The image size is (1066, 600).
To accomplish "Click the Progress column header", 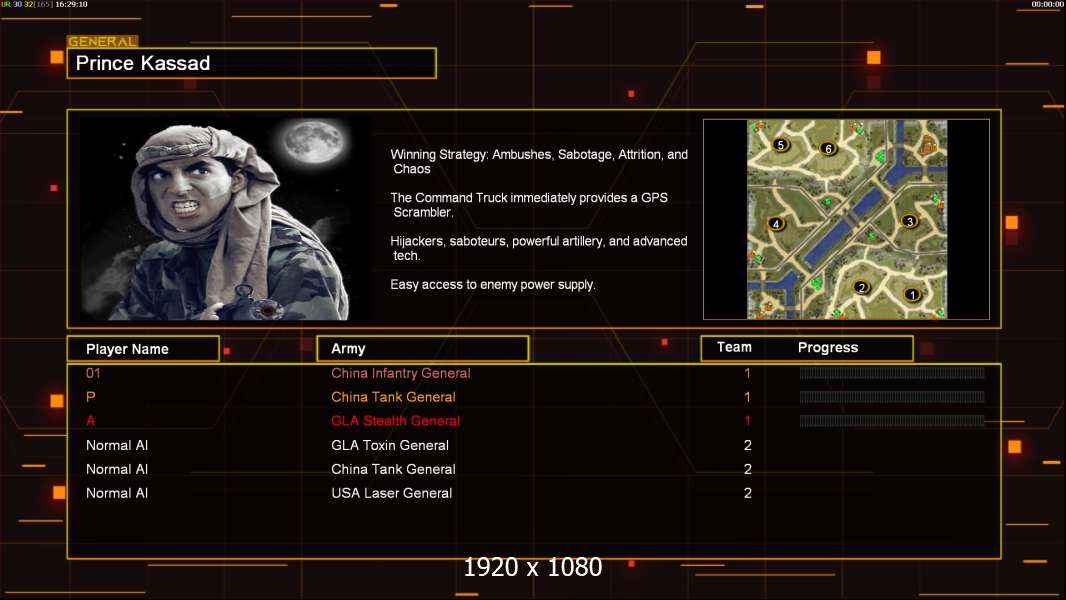I will pos(827,347).
